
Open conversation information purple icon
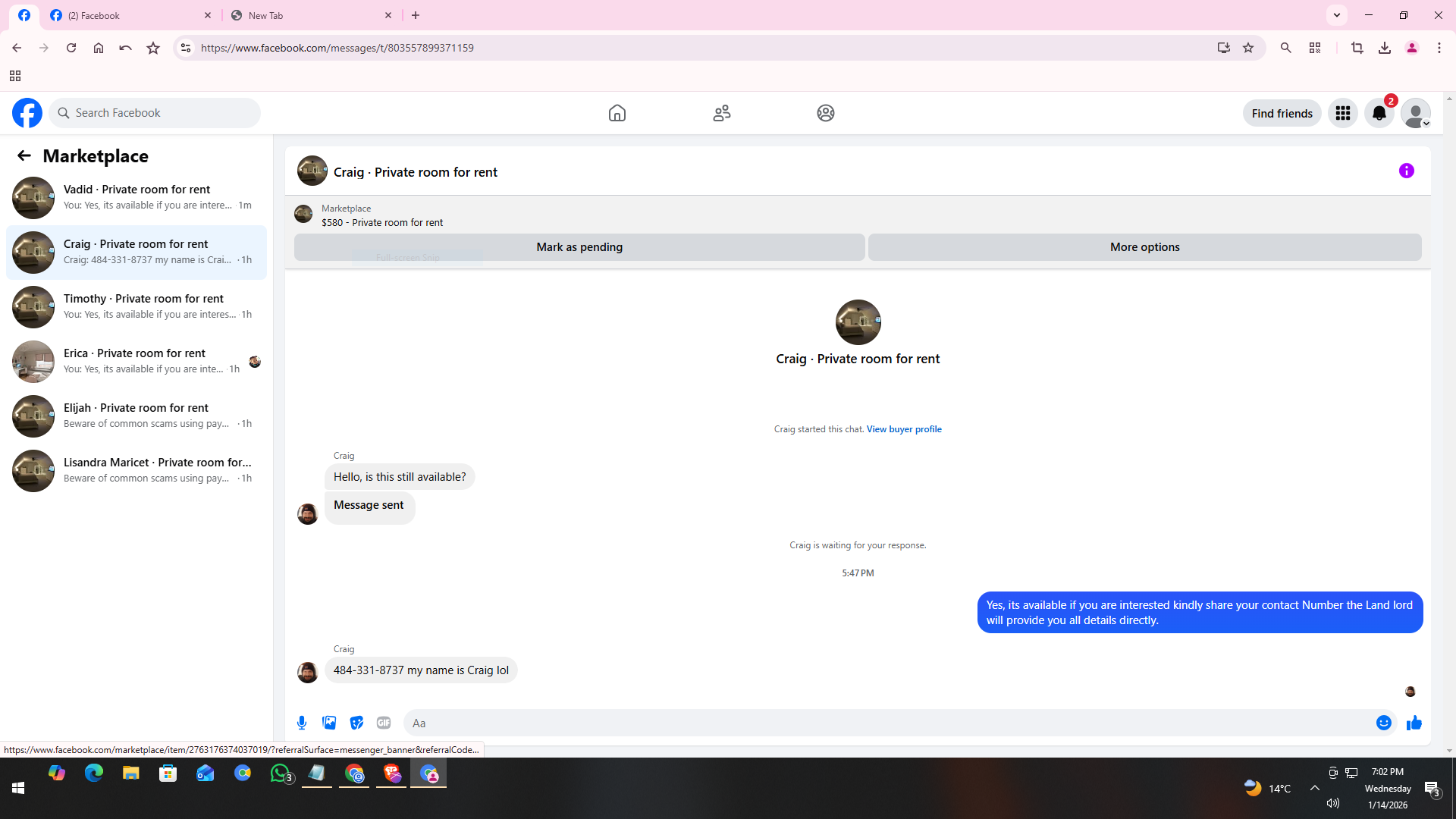pyautogui.click(x=1406, y=171)
